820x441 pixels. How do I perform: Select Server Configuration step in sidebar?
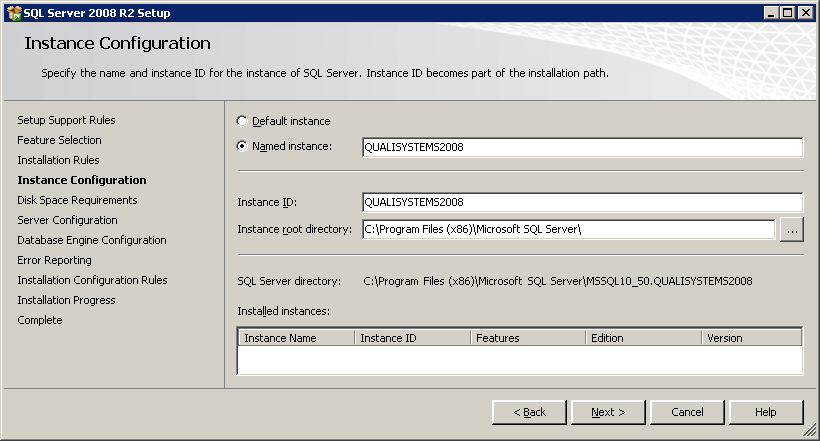pos(67,220)
